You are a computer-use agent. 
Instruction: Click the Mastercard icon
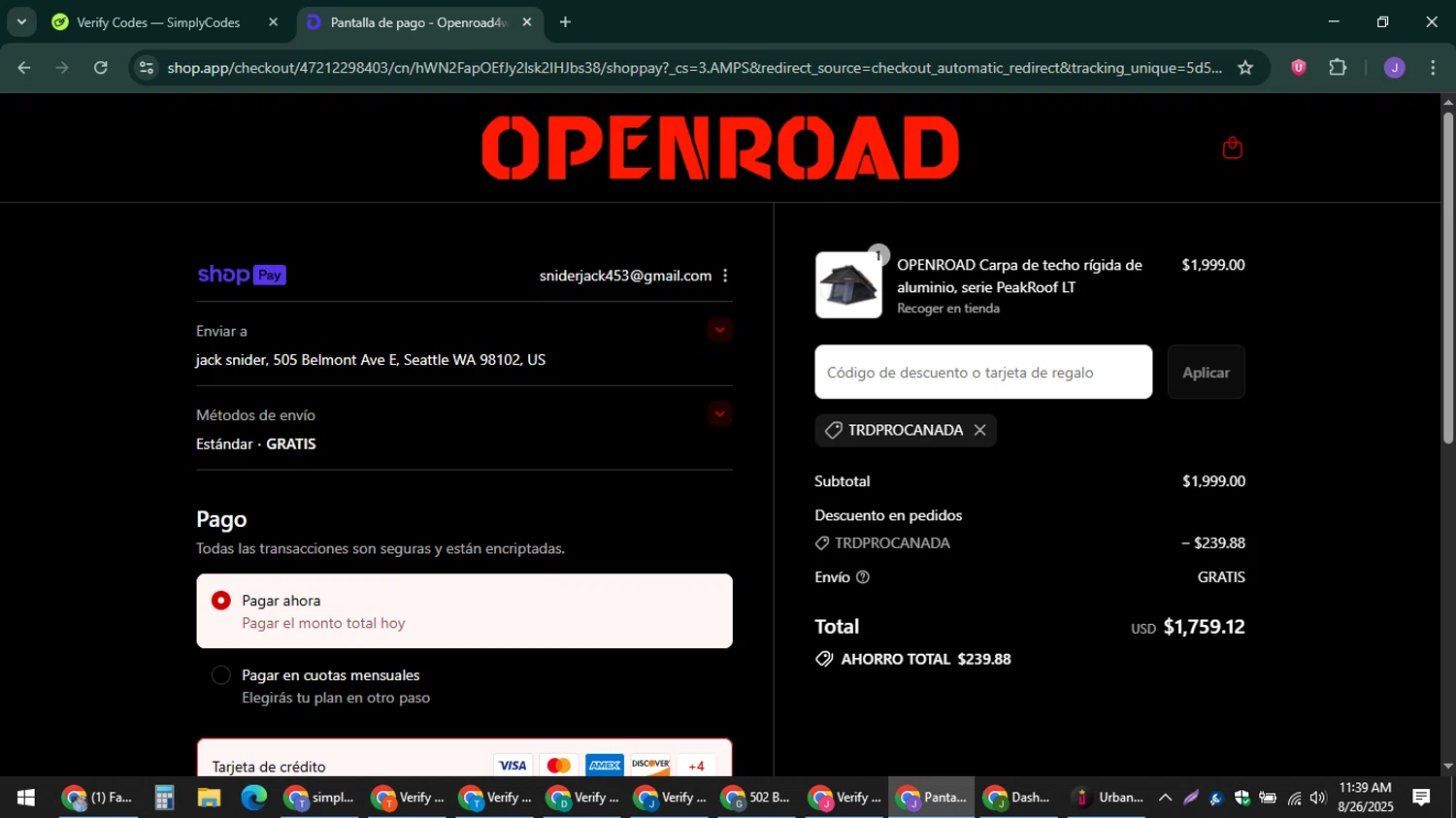point(558,766)
